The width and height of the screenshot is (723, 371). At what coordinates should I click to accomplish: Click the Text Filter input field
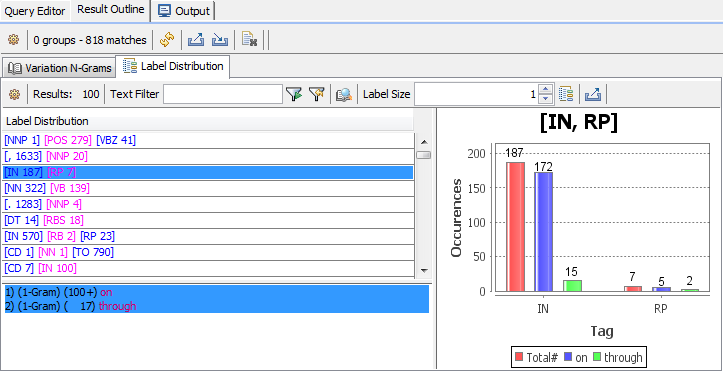pos(223,94)
